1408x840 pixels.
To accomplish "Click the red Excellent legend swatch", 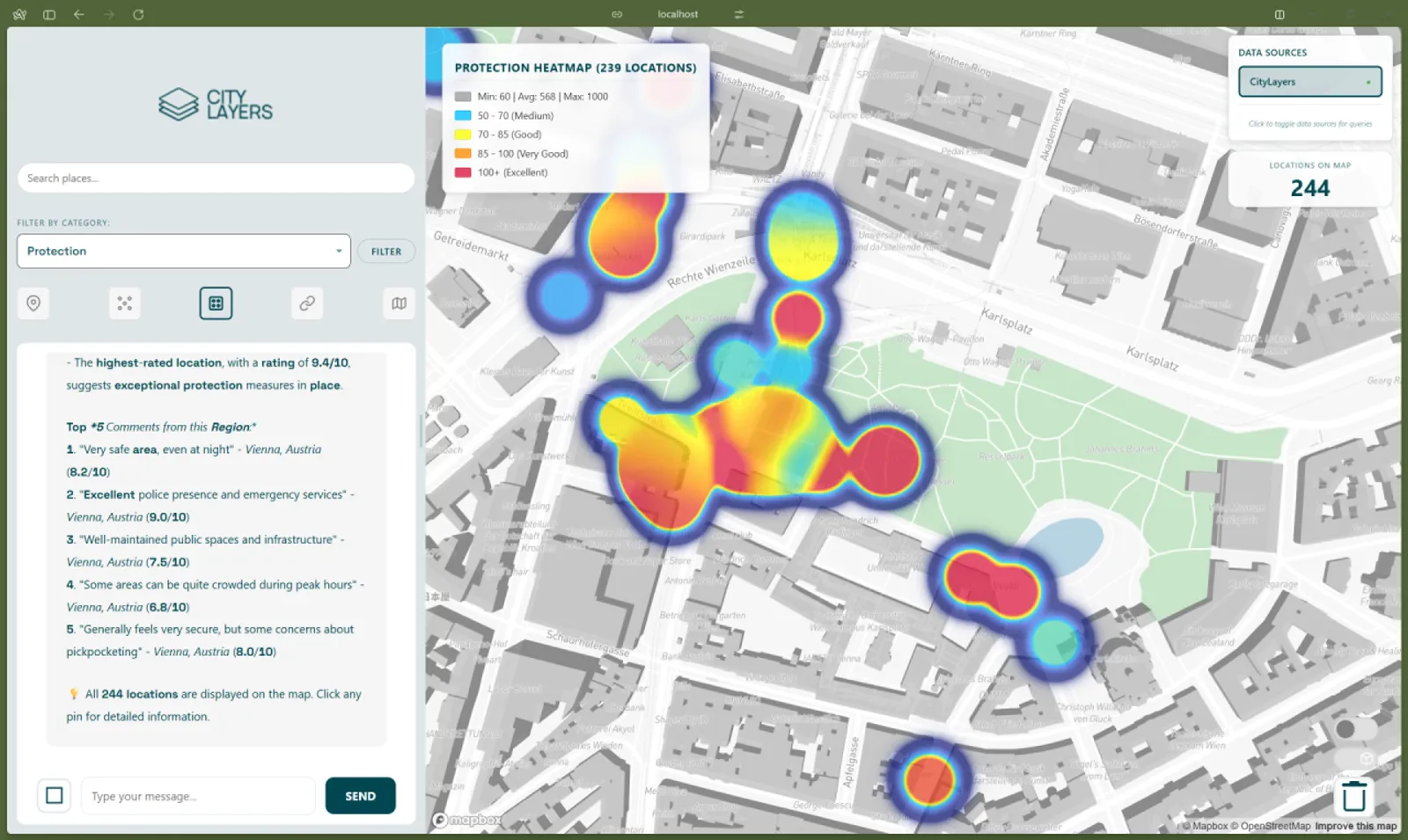I will (463, 172).
